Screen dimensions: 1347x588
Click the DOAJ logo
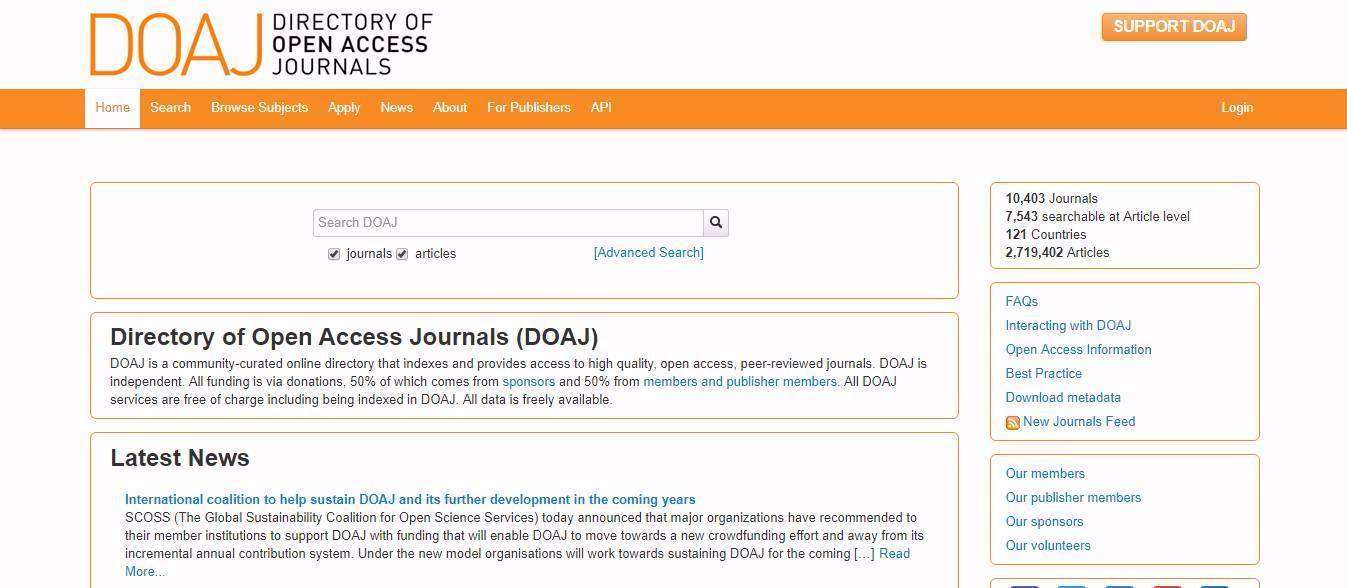[x=261, y=44]
